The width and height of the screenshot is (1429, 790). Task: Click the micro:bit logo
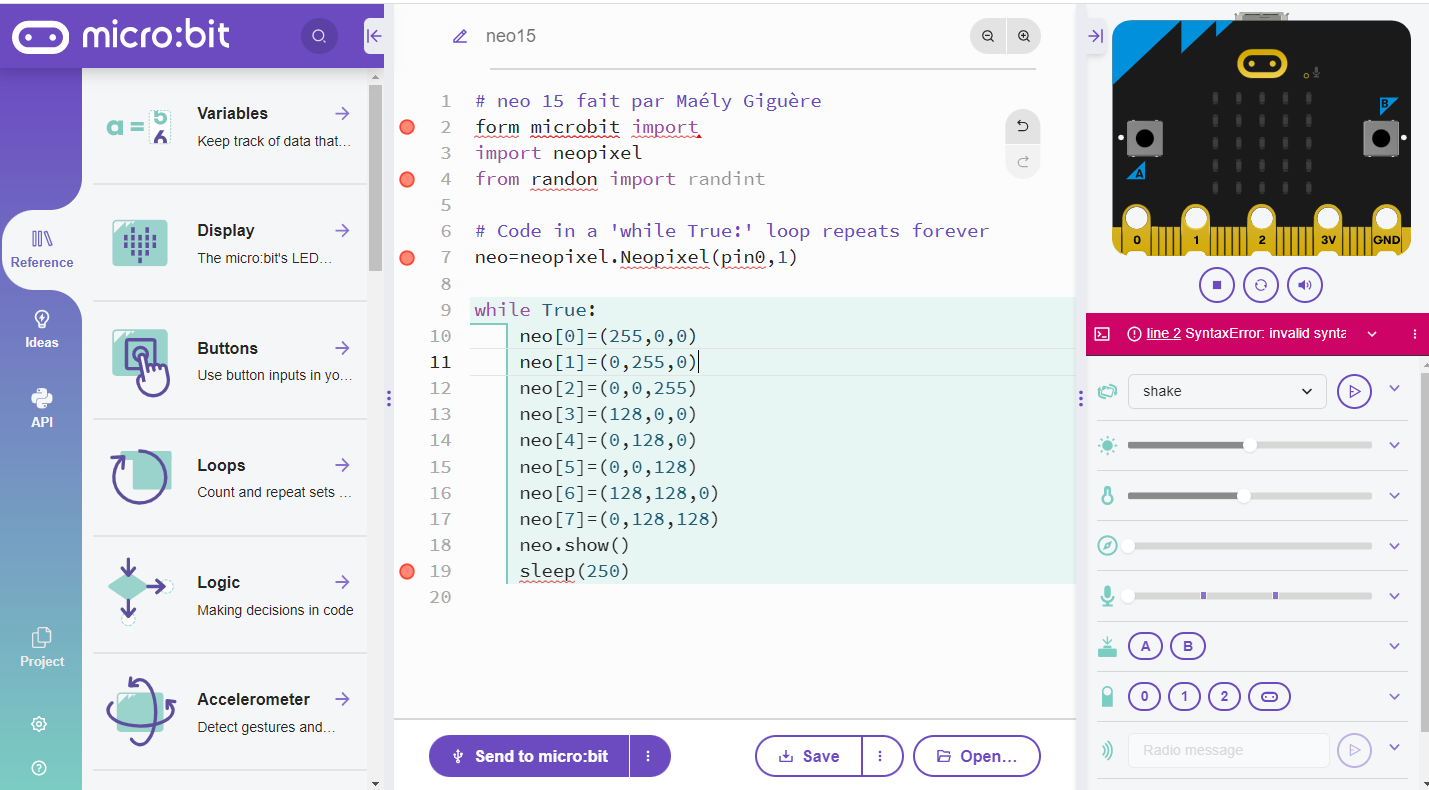(x=121, y=37)
